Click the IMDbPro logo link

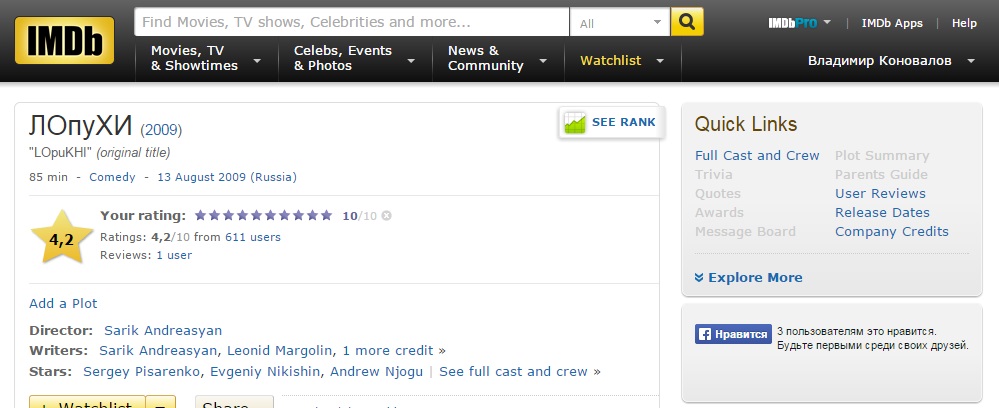coord(793,23)
